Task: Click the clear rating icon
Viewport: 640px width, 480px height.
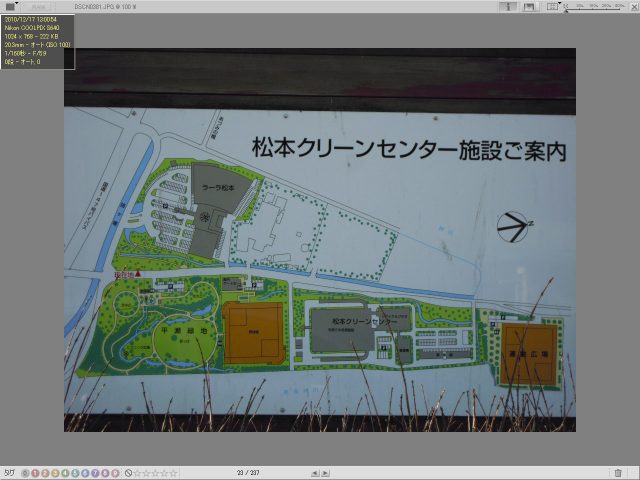Action: pos(129,473)
